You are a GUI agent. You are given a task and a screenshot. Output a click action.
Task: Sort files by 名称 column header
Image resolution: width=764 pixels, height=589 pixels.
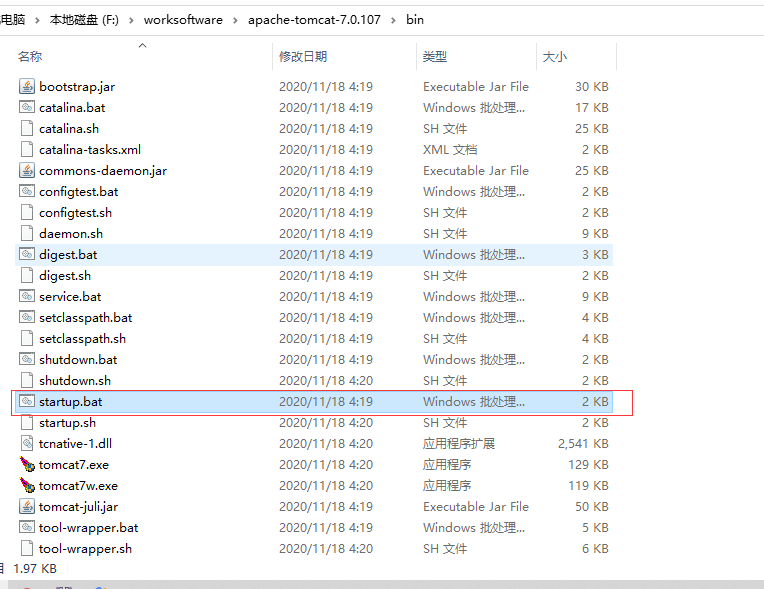coord(30,57)
